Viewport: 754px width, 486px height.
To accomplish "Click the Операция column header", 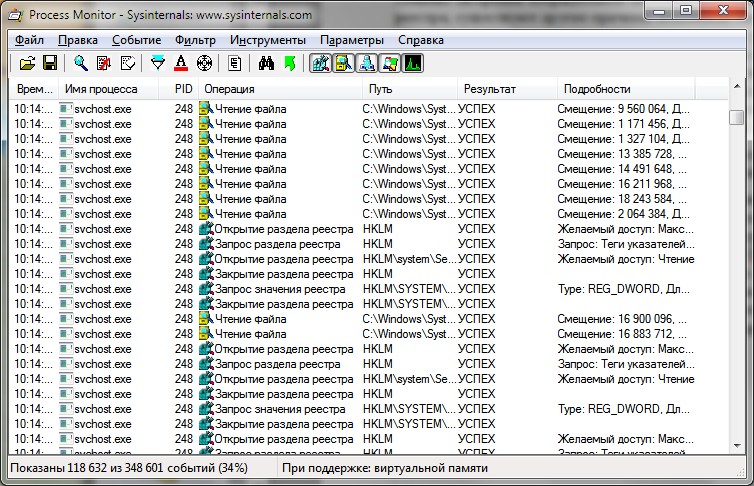I will pyautogui.click(x=280, y=89).
